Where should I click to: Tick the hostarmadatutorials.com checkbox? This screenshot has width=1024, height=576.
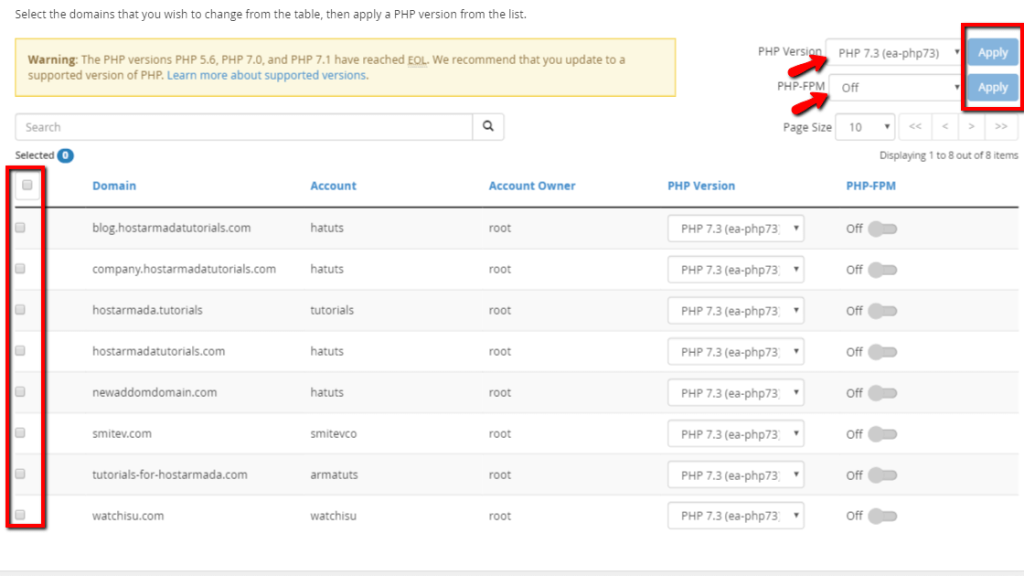20,351
